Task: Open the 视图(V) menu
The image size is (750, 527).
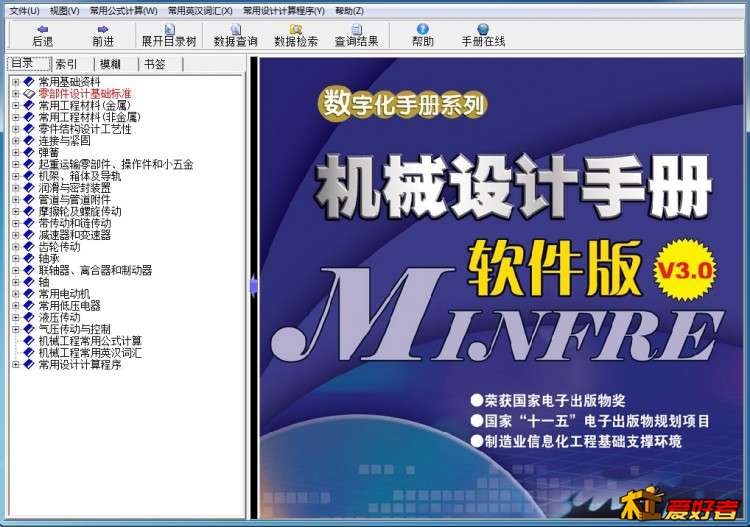Action: click(65, 11)
